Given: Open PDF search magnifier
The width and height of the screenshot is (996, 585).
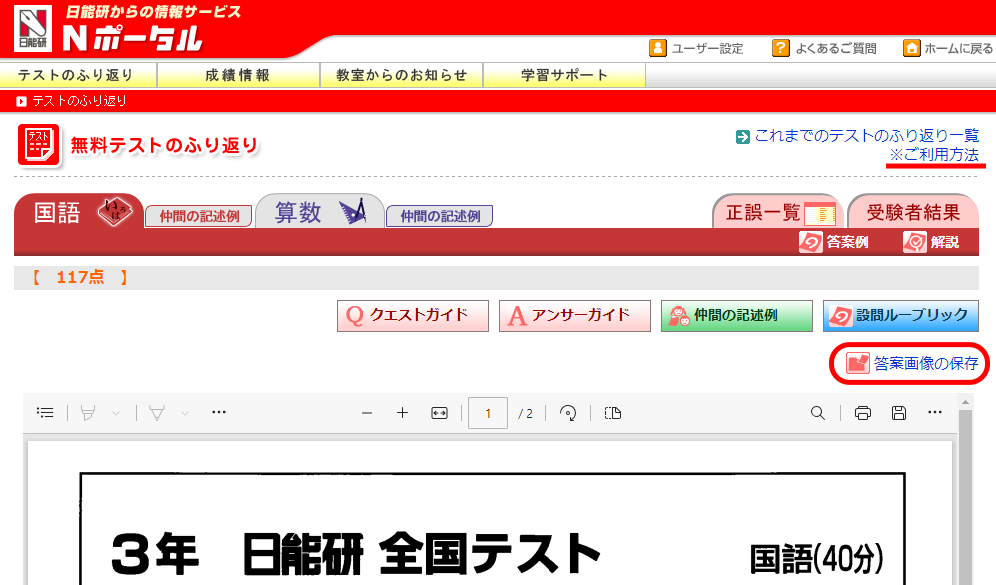Looking at the screenshot, I should [818, 413].
